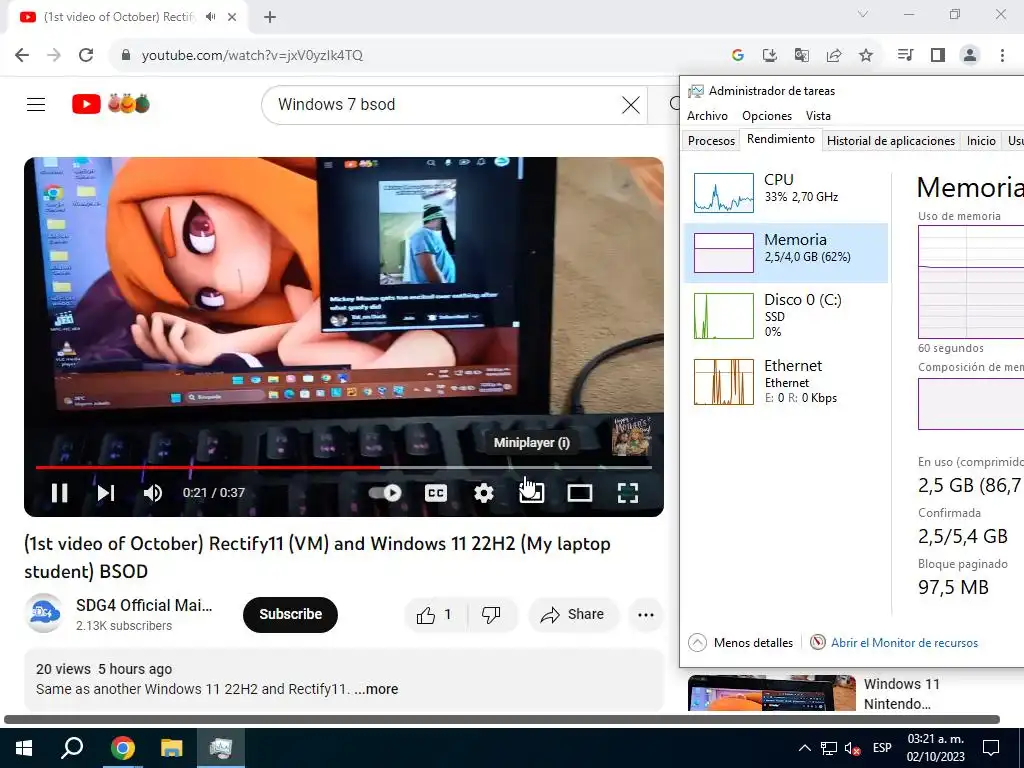Open a new browser tab
The image size is (1024, 768).
tap(270, 17)
